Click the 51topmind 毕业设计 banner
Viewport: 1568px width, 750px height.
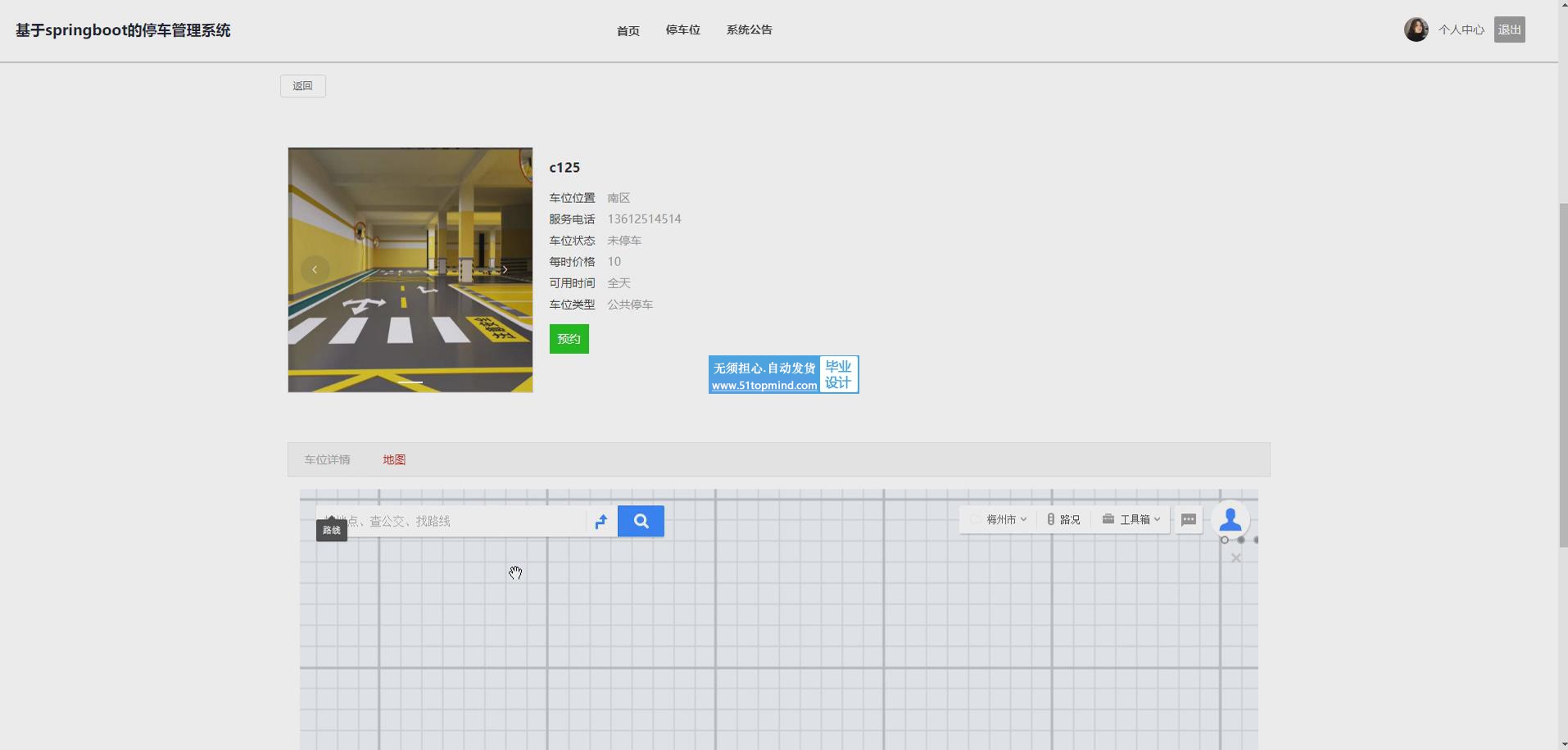pyautogui.click(x=784, y=375)
